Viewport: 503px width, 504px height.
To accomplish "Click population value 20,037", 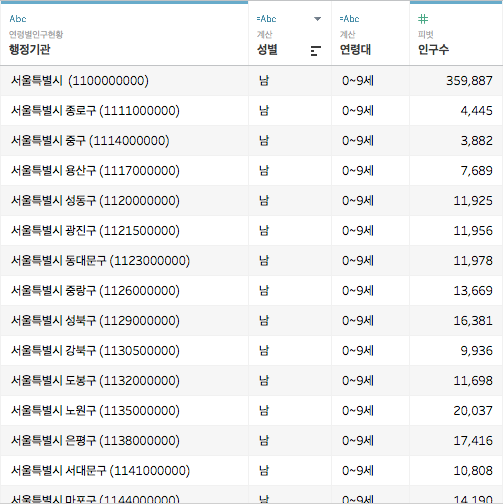I will 473,411.
